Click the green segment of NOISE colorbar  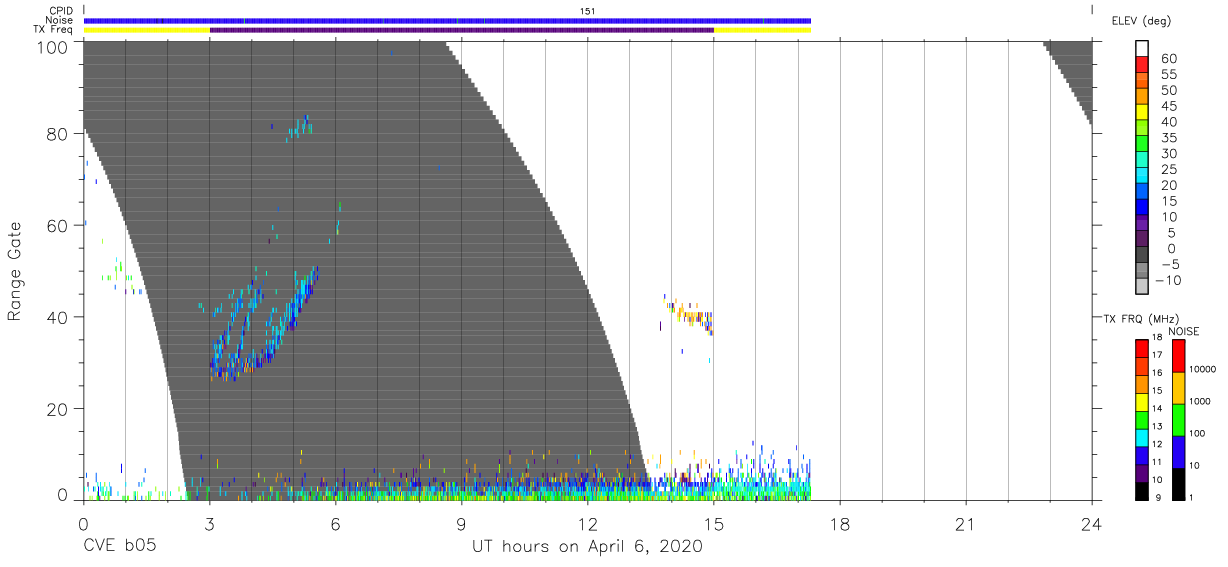coord(1178,419)
